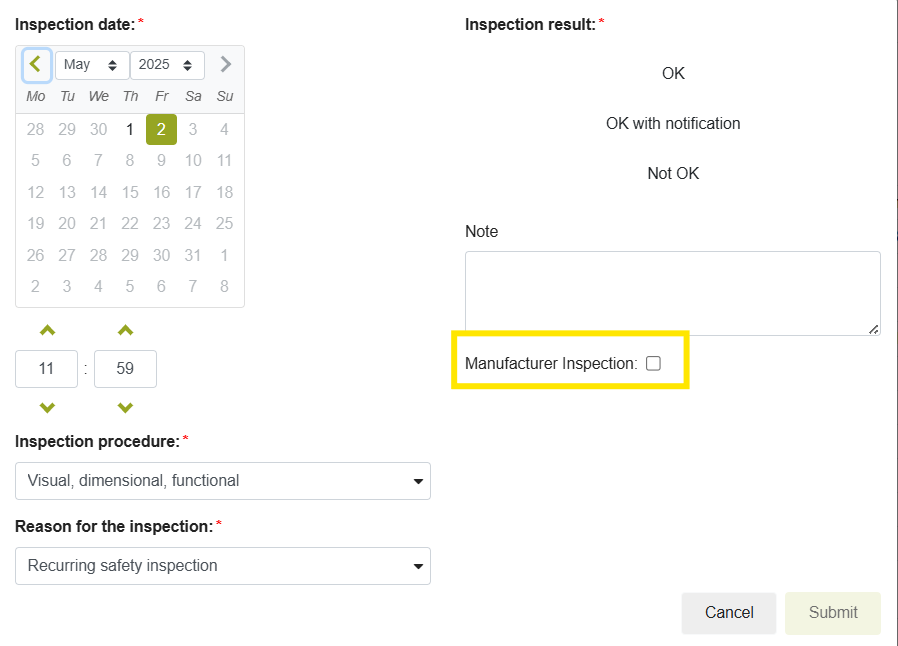This screenshot has width=898, height=646.
Task: Focus the hour input field
Action: click(x=47, y=369)
